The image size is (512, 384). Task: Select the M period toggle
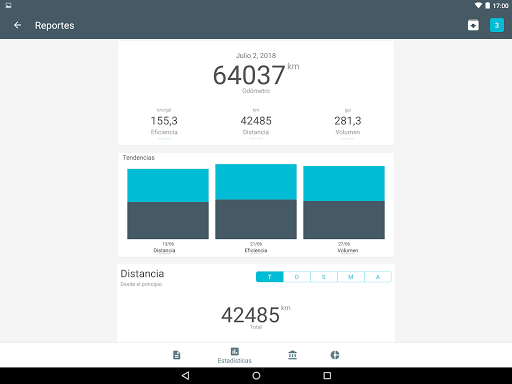coord(351,277)
